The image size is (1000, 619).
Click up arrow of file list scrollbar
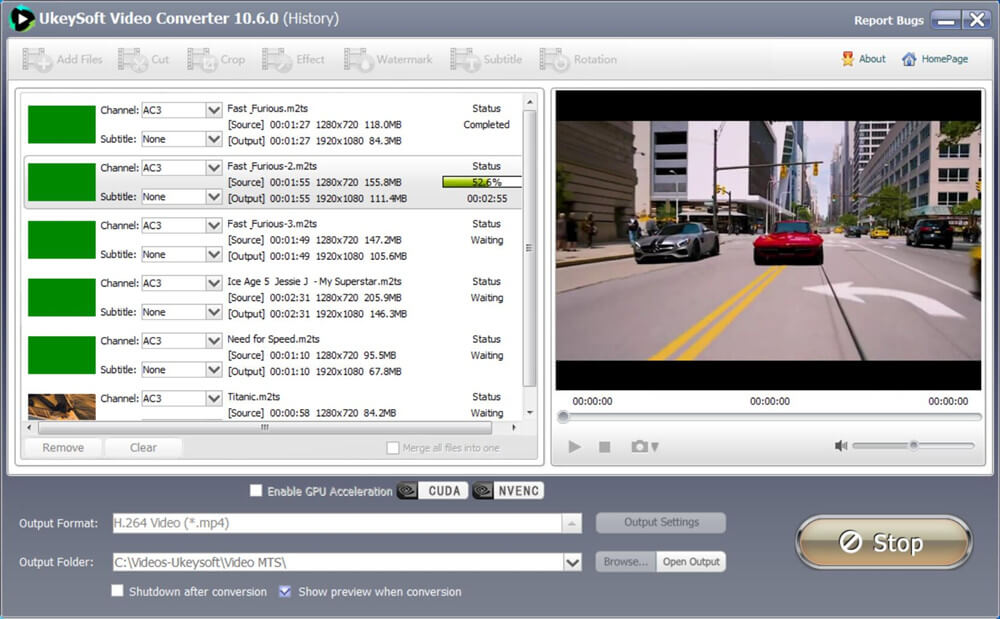tap(529, 102)
